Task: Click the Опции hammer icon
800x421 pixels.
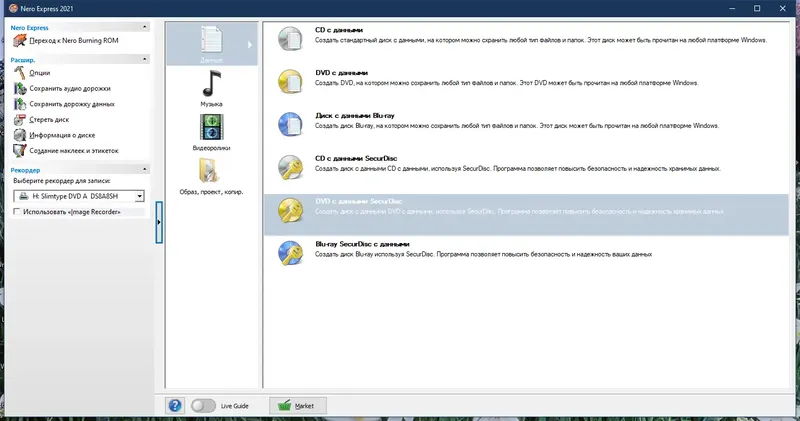Action: tap(19, 73)
